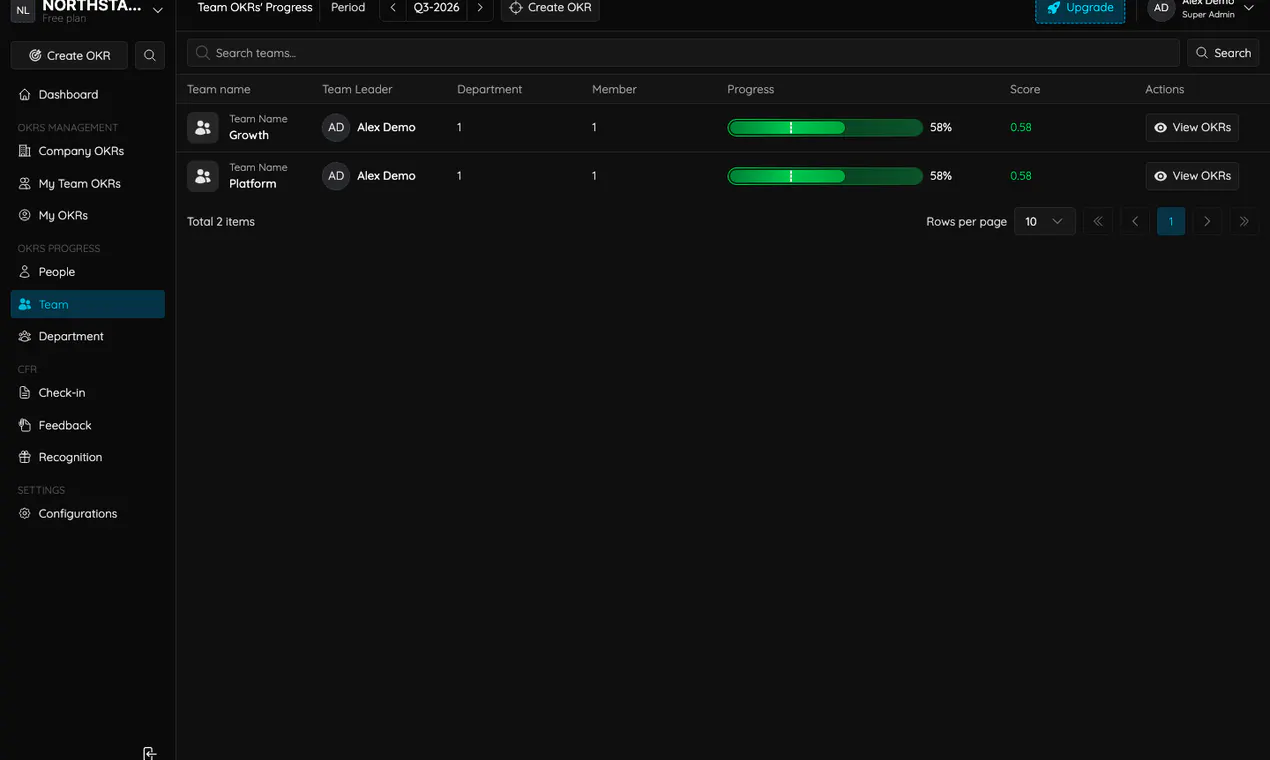1270x760 pixels.
Task: Open the Alex Demo account menu chevron
Action: (1248, 8)
